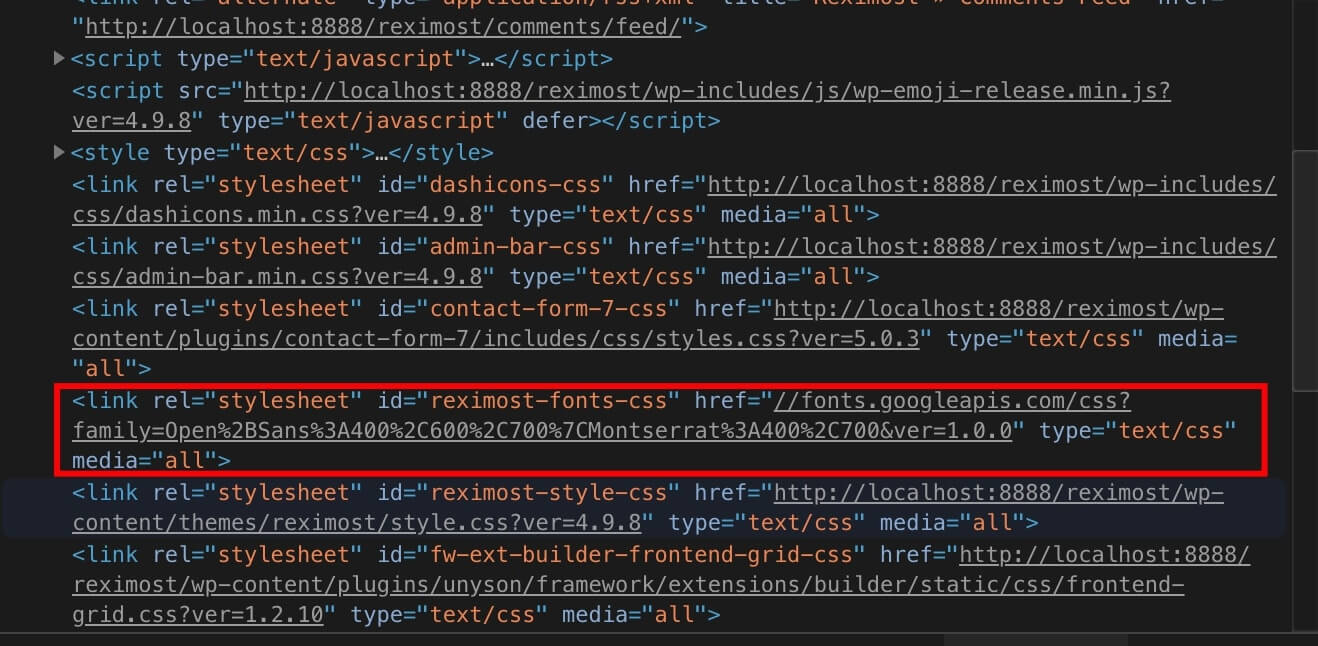Open the fonts.googleapis.com href link
The height and width of the screenshot is (646, 1318).
coord(600,416)
